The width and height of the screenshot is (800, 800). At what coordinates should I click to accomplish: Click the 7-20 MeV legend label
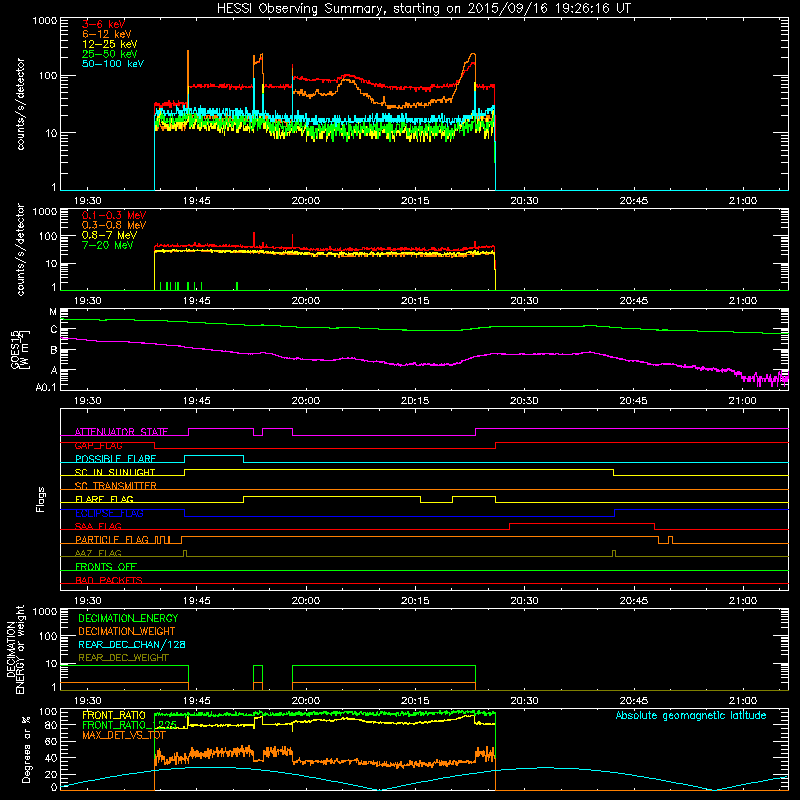[x=107, y=245]
